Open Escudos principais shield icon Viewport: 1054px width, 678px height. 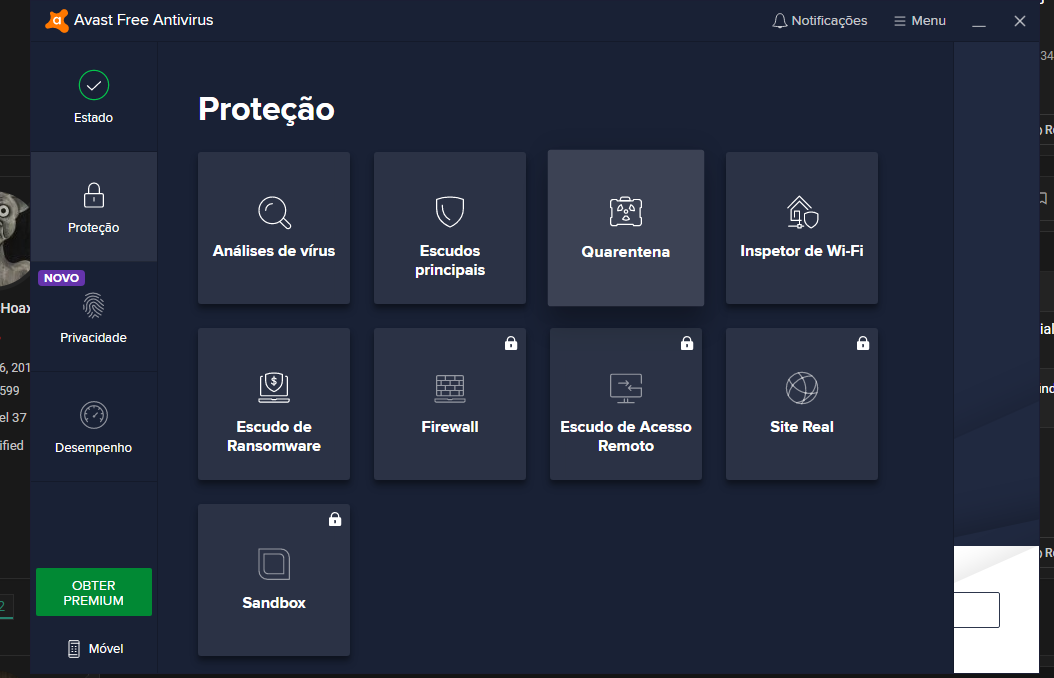pos(450,212)
